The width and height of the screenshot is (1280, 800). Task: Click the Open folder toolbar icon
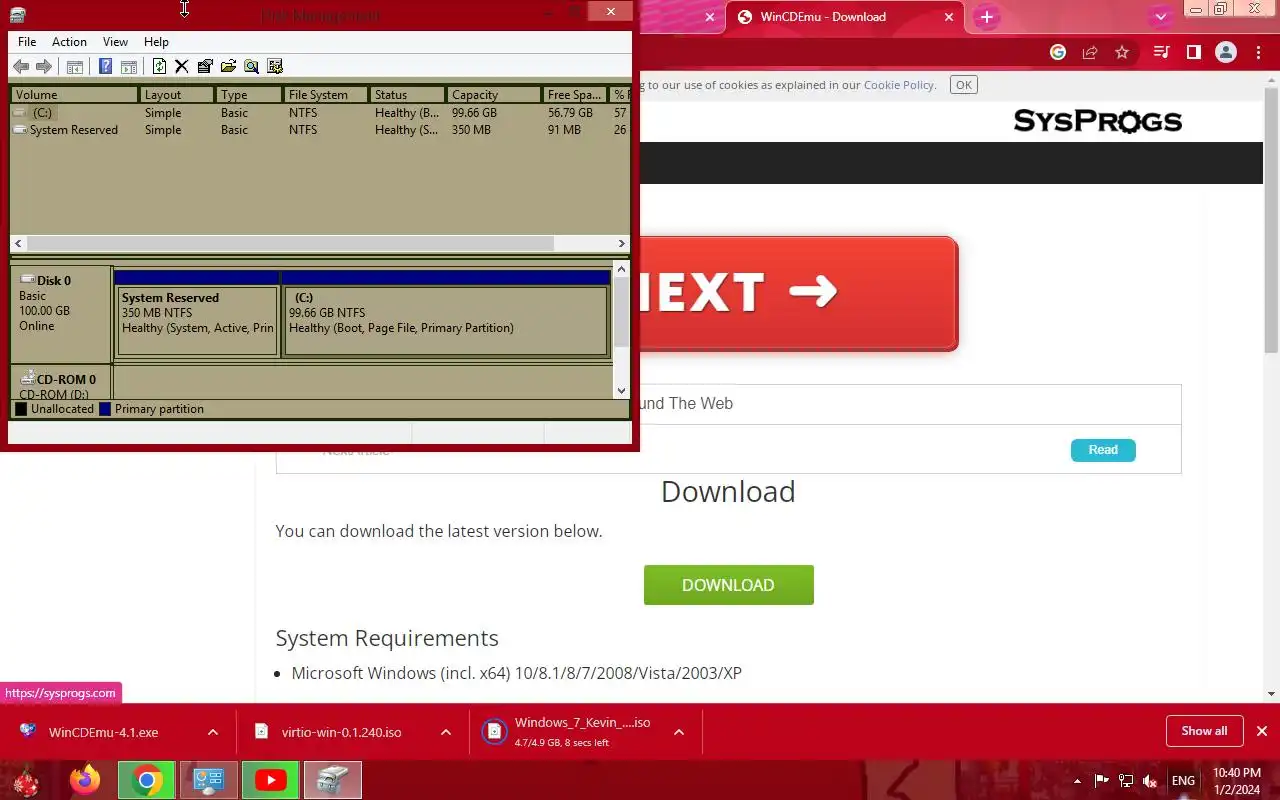tap(228, 66)
